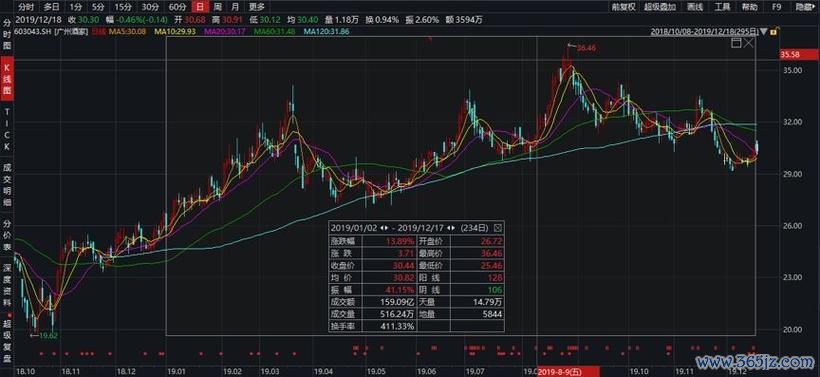Choose the 5分 interval tab
Image resolution: width=820 pixels, height=377 pixels.
98,7
